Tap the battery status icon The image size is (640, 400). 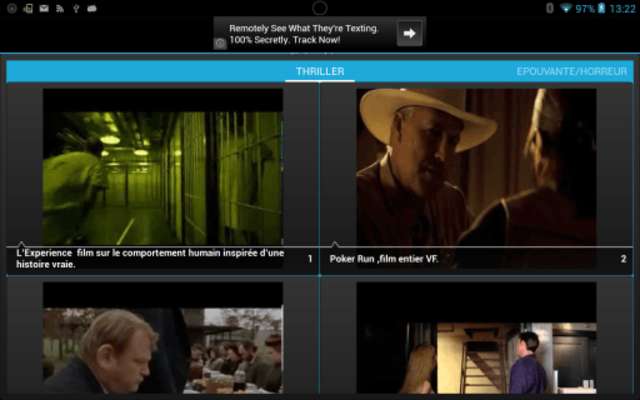point(601,8)
